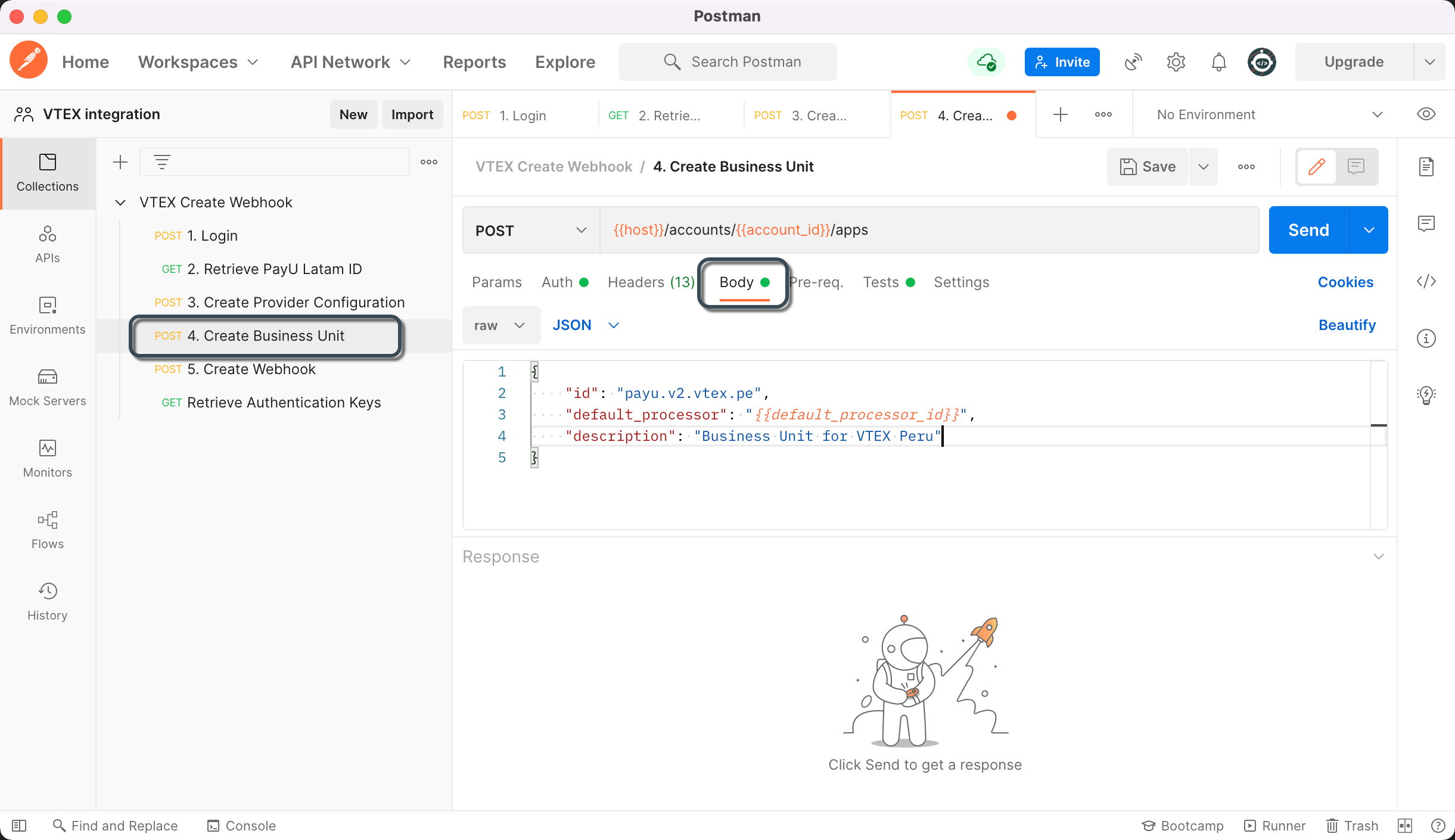Open the Monitors sidebar panel
The height and width of the screenshot is (840, 1455).
[48, 459]
